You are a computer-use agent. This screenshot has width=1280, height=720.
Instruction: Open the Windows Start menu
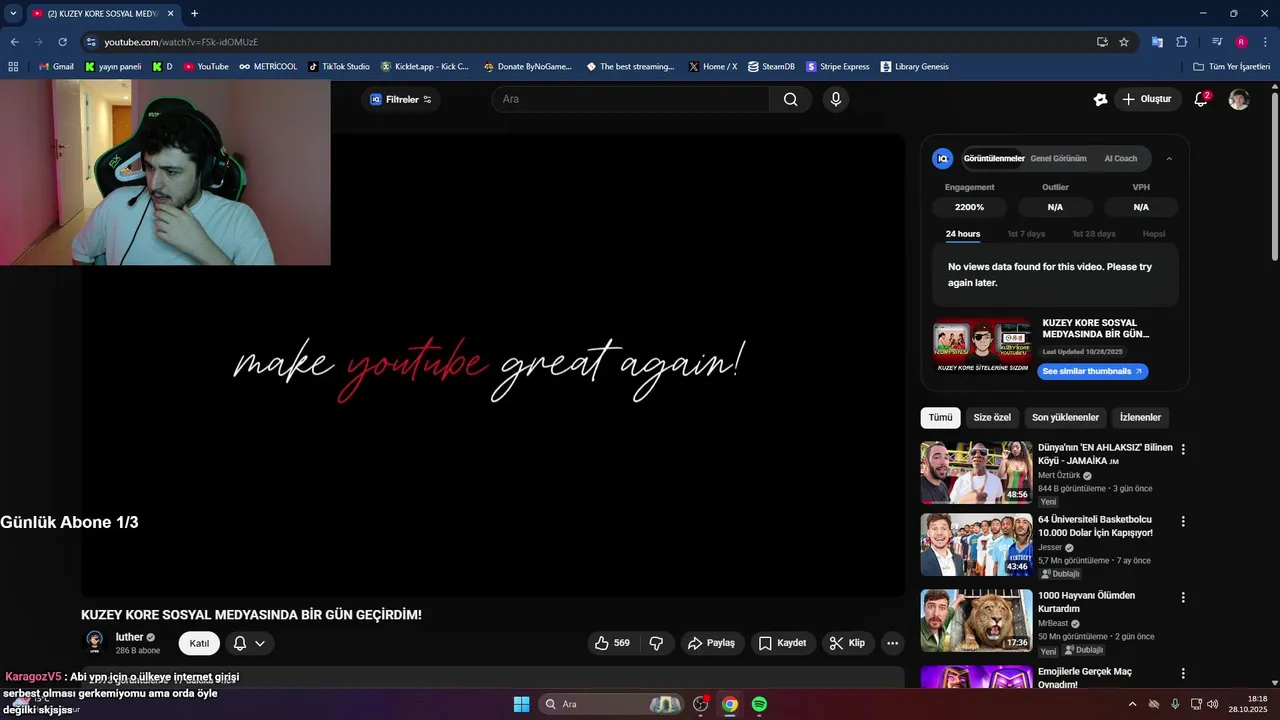point(521,704)
